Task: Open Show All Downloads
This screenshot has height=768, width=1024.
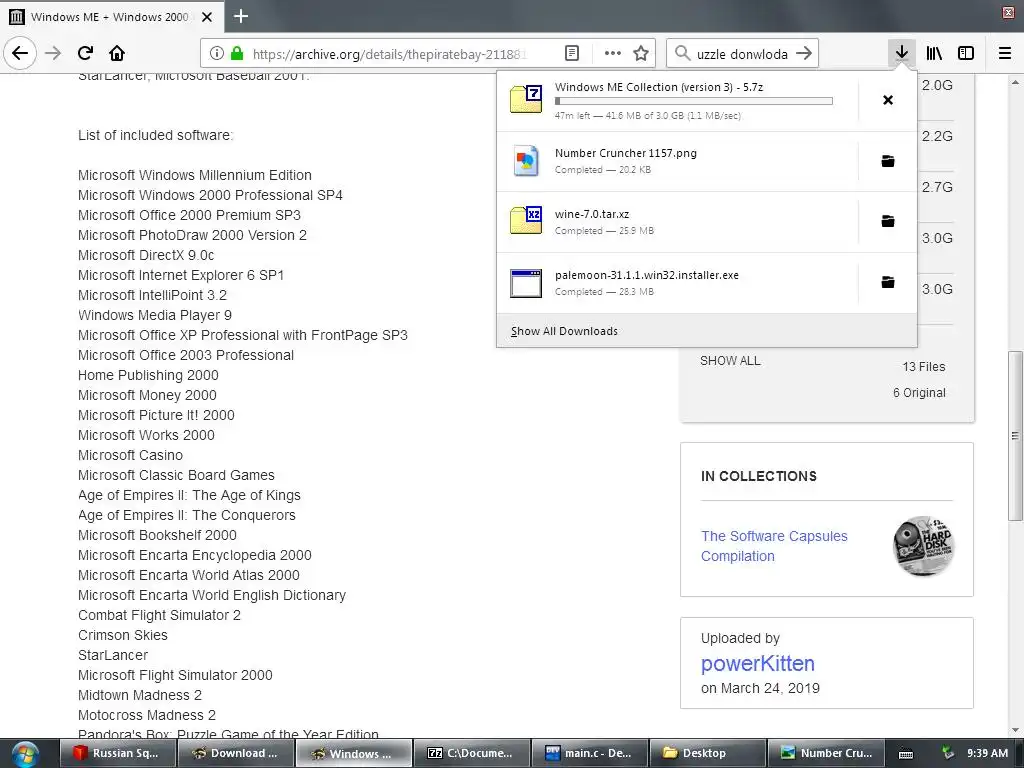Action: (564, 331)
